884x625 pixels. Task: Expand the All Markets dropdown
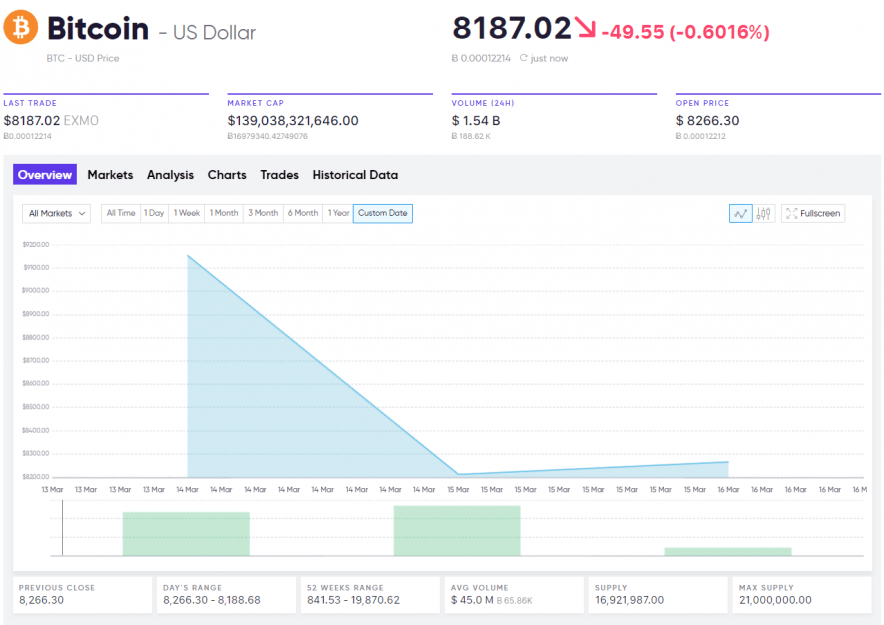click(x=57, y=213)
